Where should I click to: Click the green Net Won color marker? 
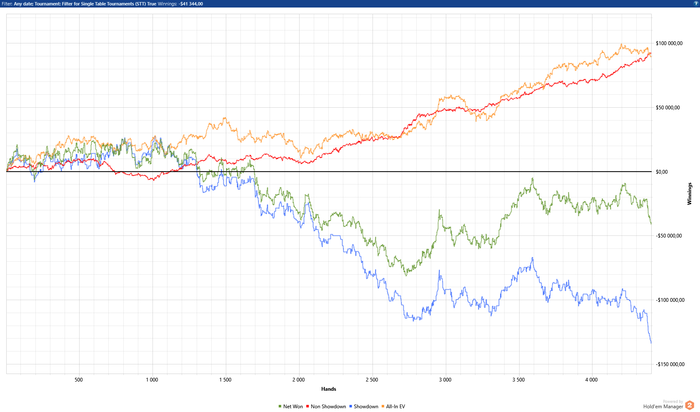[280, 407]
